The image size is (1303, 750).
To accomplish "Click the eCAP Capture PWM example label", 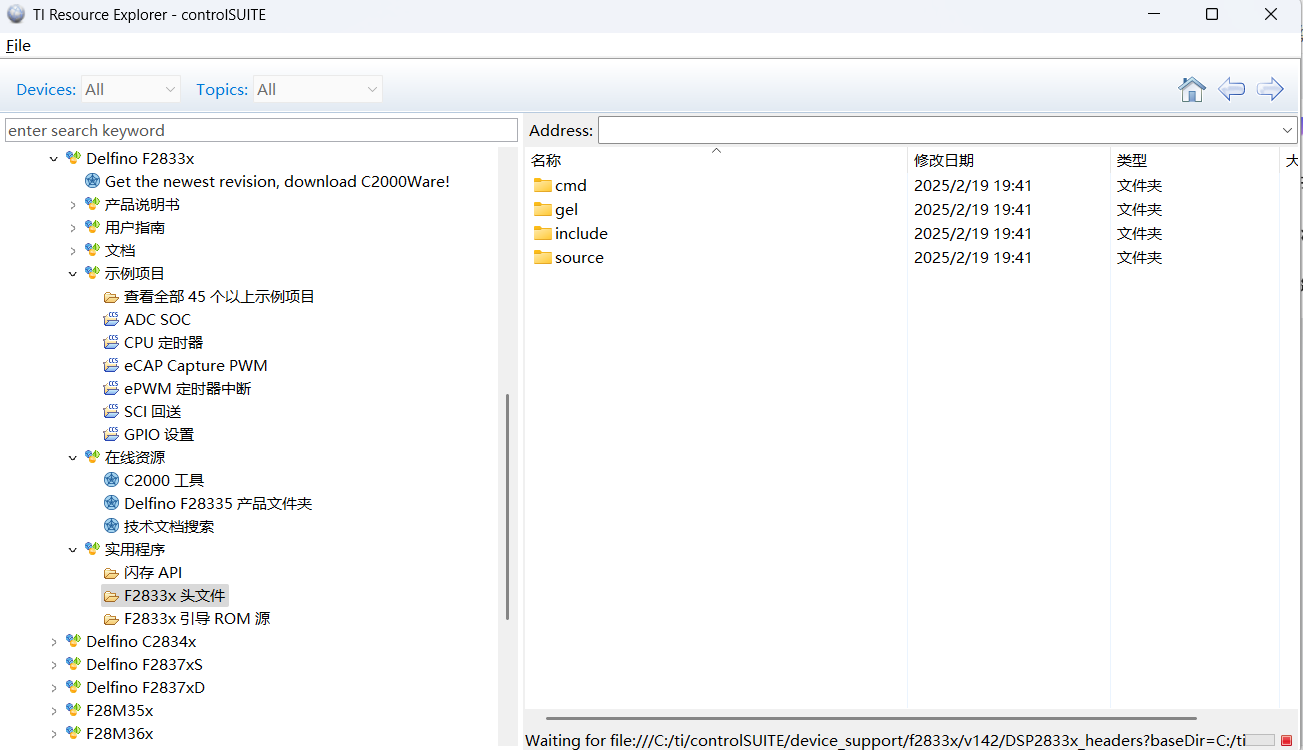I will click(196, 365).
